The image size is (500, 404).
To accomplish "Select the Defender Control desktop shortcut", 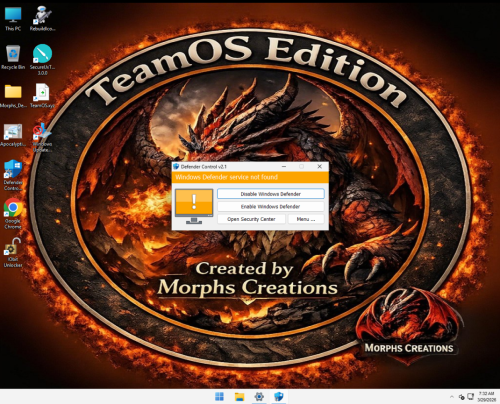I will coord(13,175).
